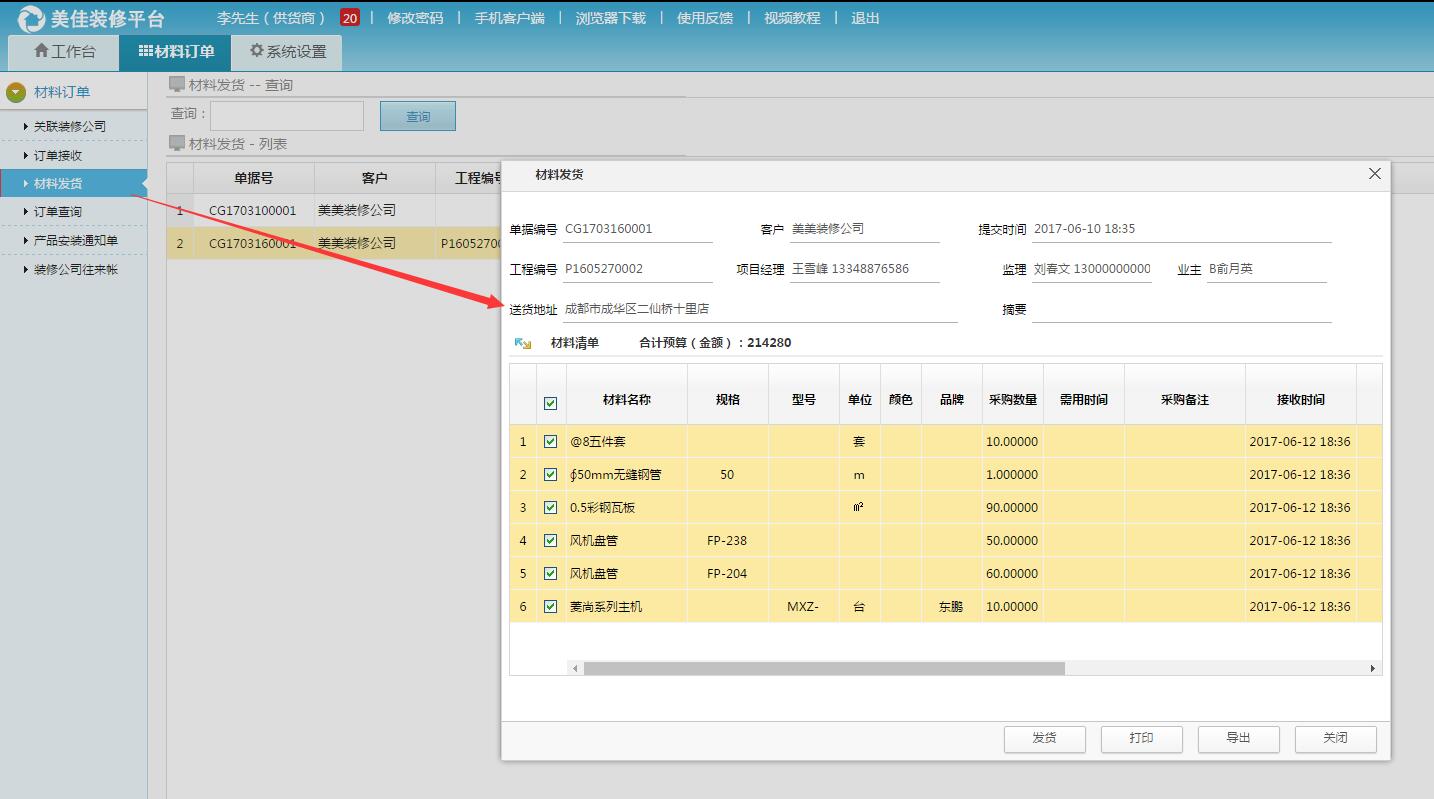Click the expand arrows icon beside 材料清单
Screen dimensions: 1434x799
click(x=521, y=342)
